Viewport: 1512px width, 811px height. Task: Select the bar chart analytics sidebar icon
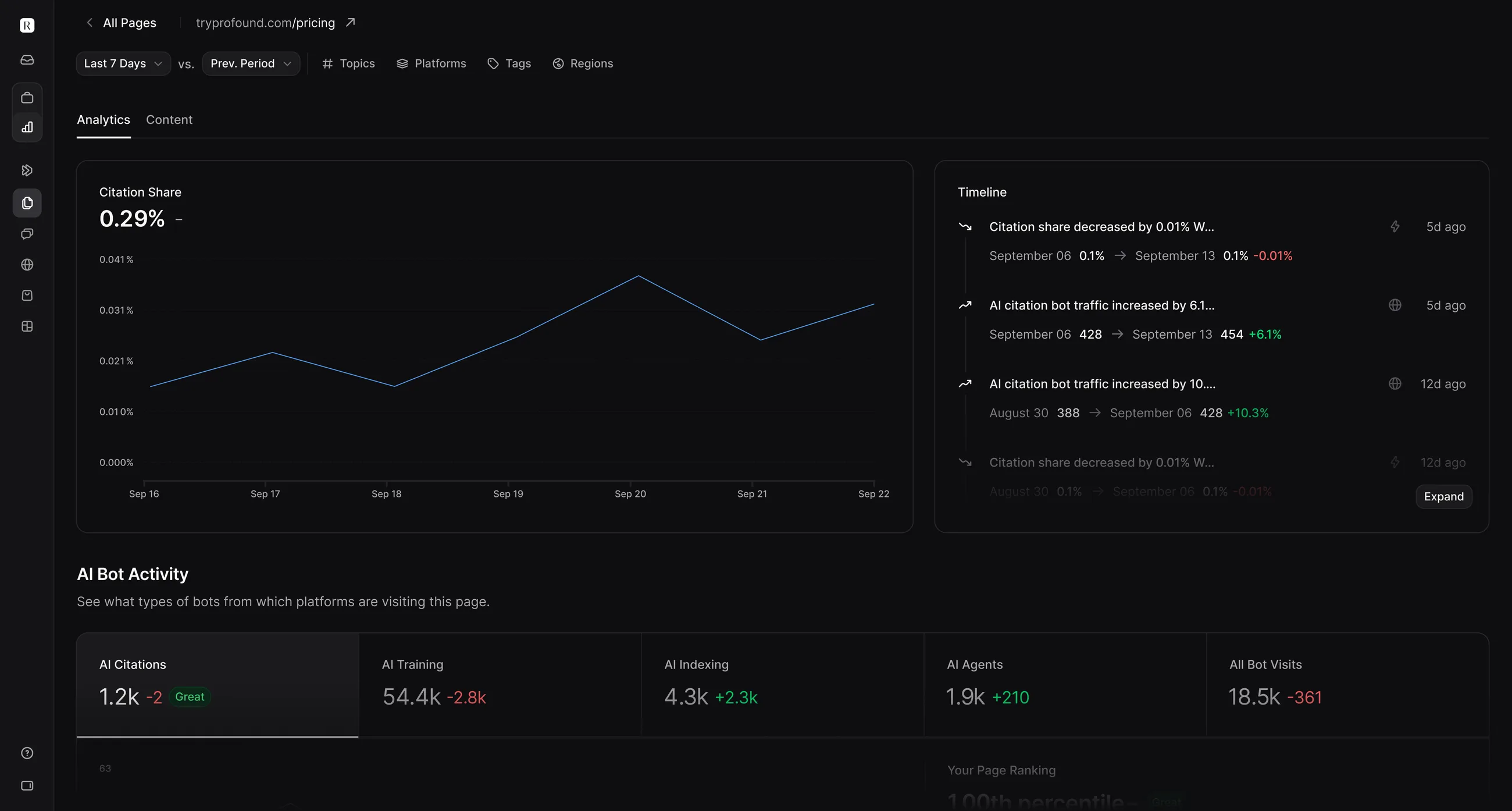click(27, 127)
